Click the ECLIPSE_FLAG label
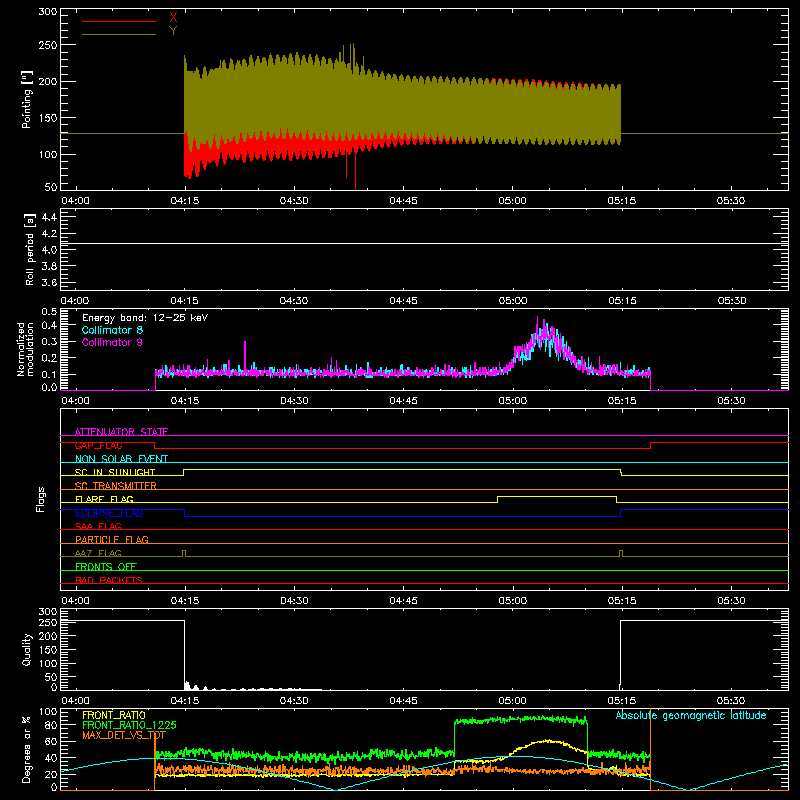The height and width of the screenshot is (800, 800). pyautogui.click(x=109, y=513)
